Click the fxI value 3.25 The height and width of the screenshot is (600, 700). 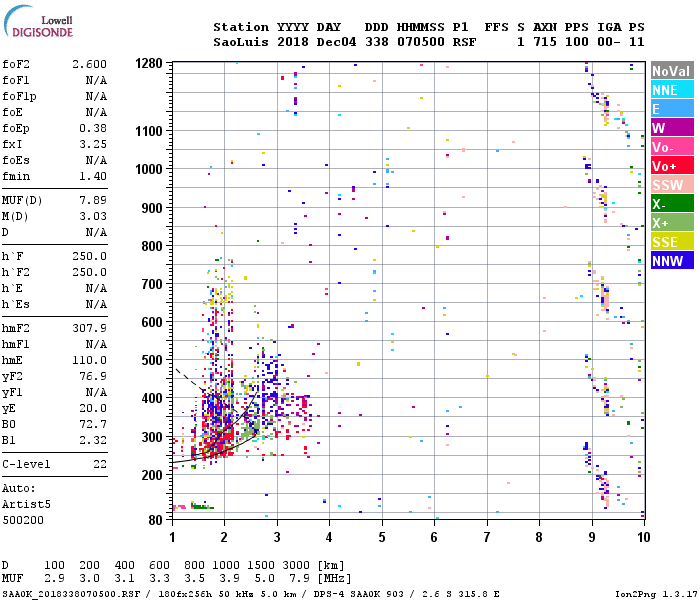click(x=93, y=144)
